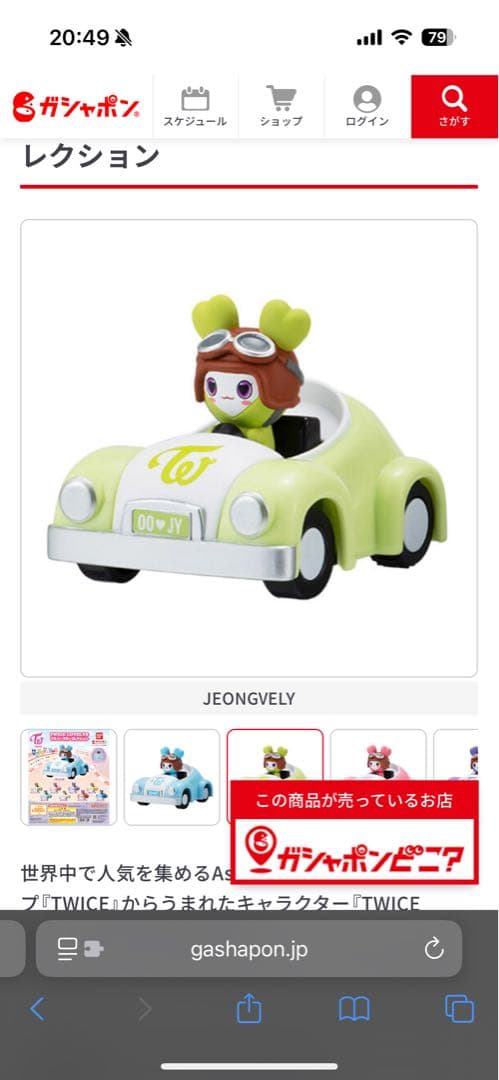
Task: Tap the ガシャポンビニア store finder banner
Action: tap(354, 851)
